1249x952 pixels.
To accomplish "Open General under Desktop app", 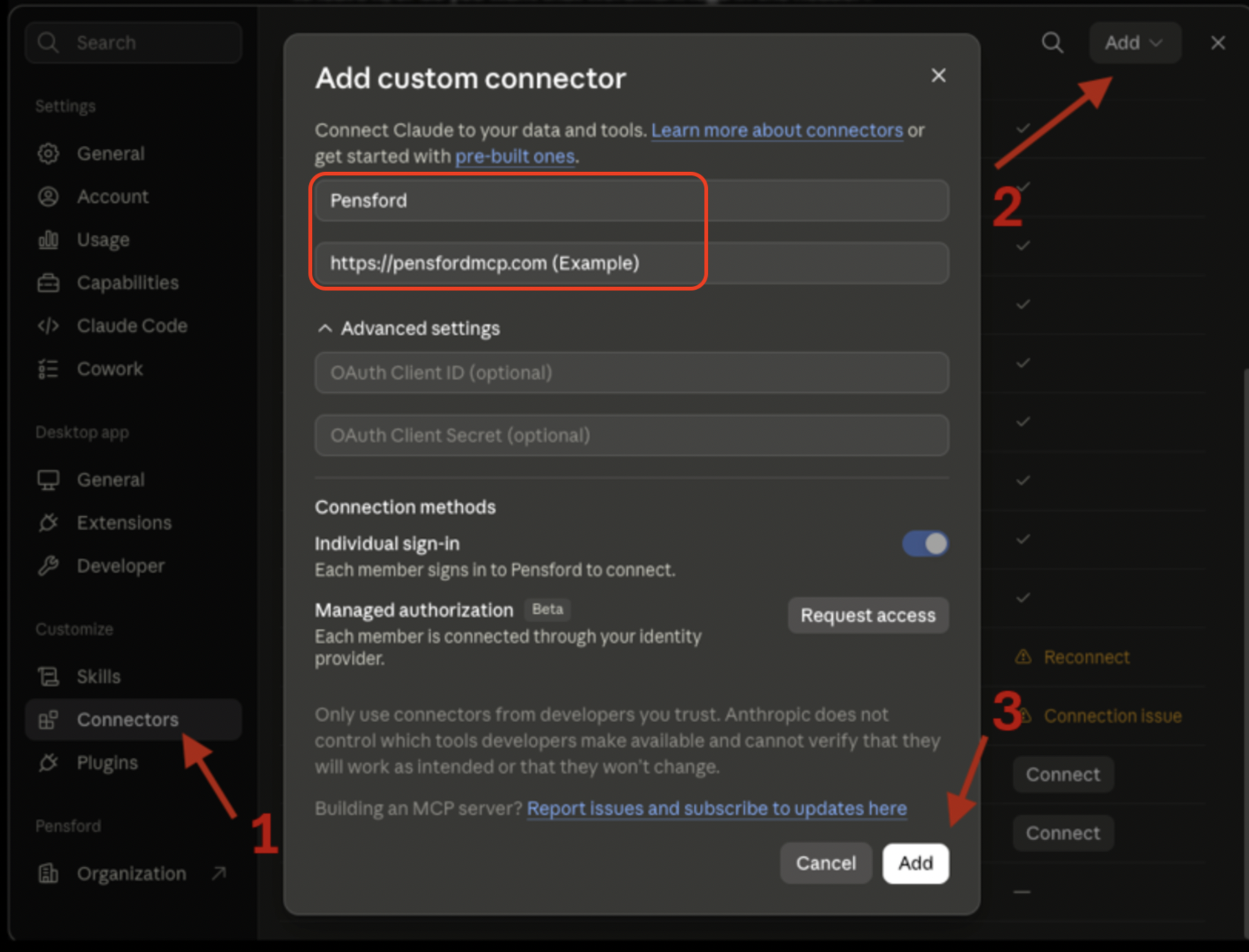I will coord(133,479).
